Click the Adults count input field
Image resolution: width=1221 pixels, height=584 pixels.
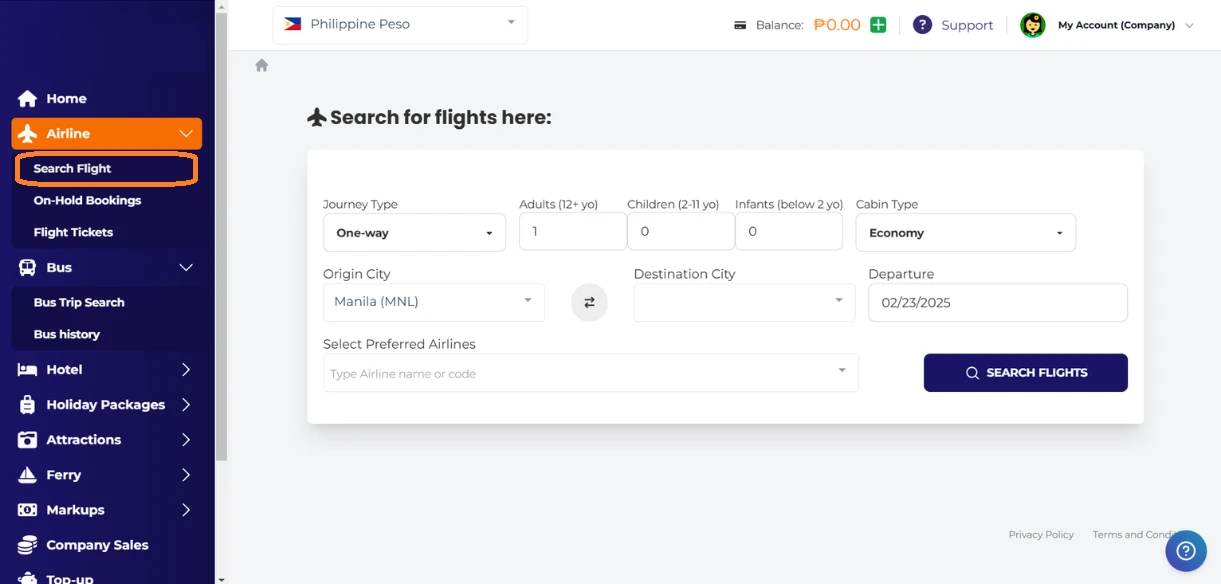click(x=572, y=232)
